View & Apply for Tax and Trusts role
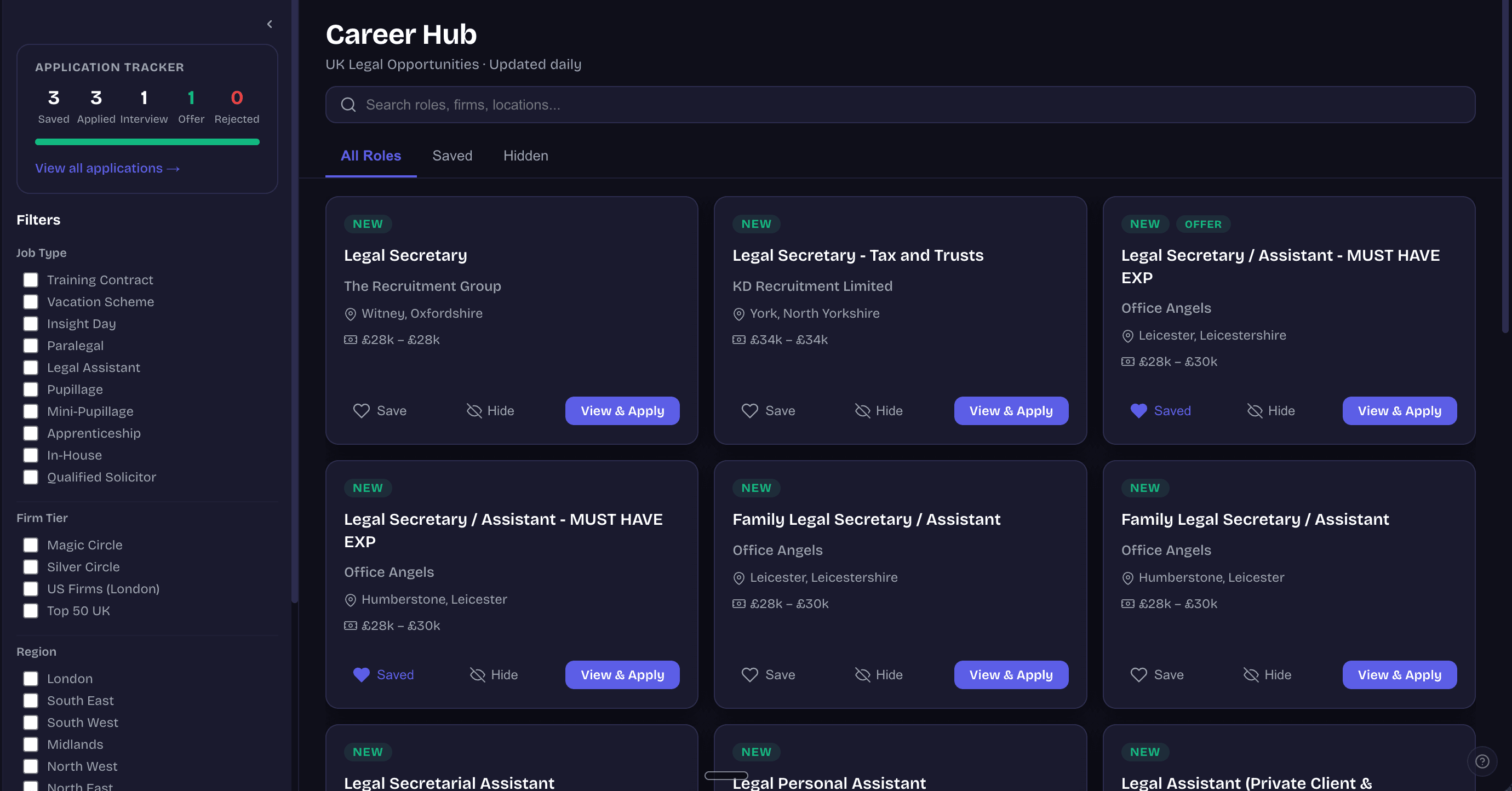 (1011, 411)
